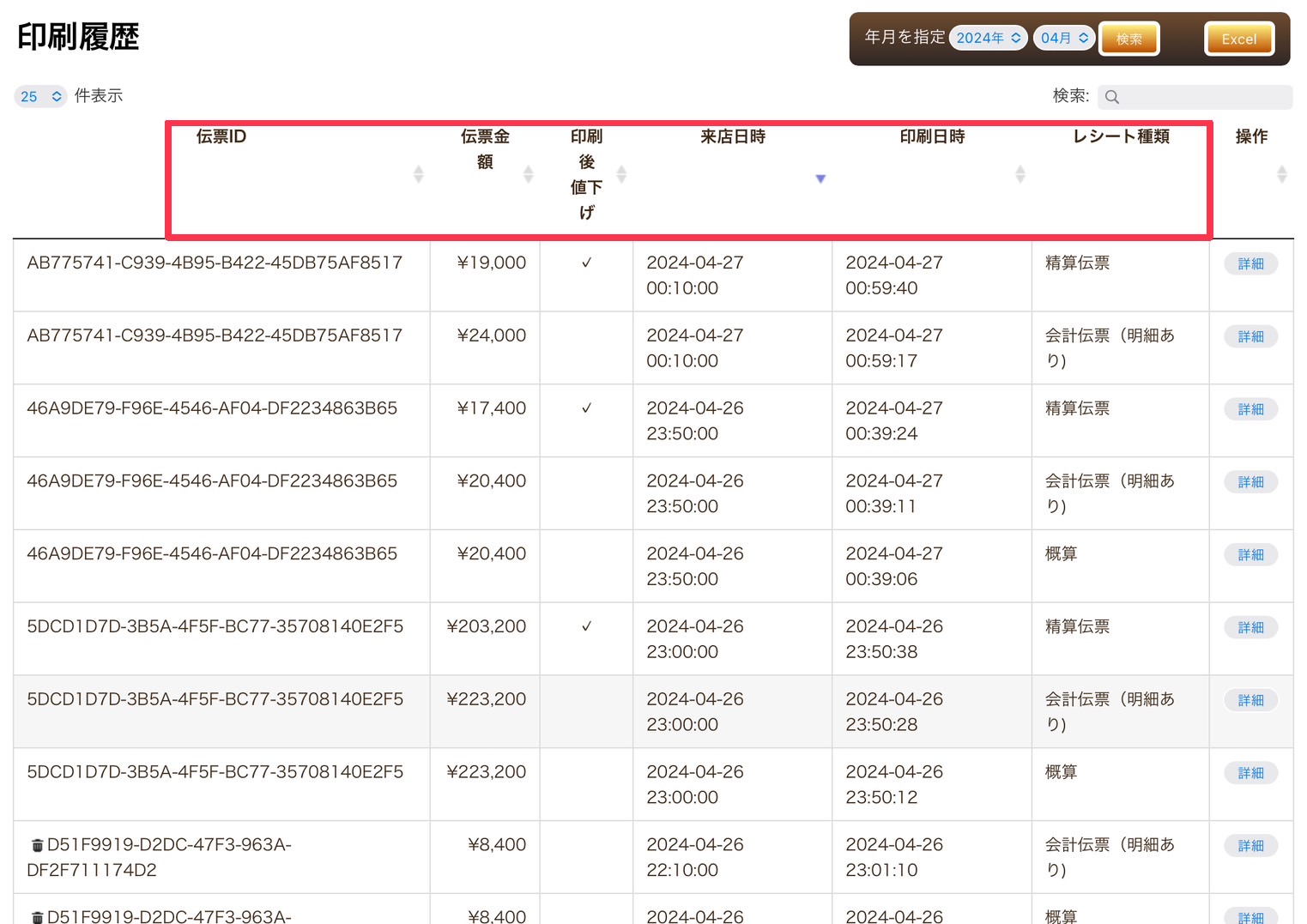Viewport: 1307px width, 924px height.
Task: Select ID 5DCD1D7D in ¥203,200 row
Action: click(x=215, y=626)
